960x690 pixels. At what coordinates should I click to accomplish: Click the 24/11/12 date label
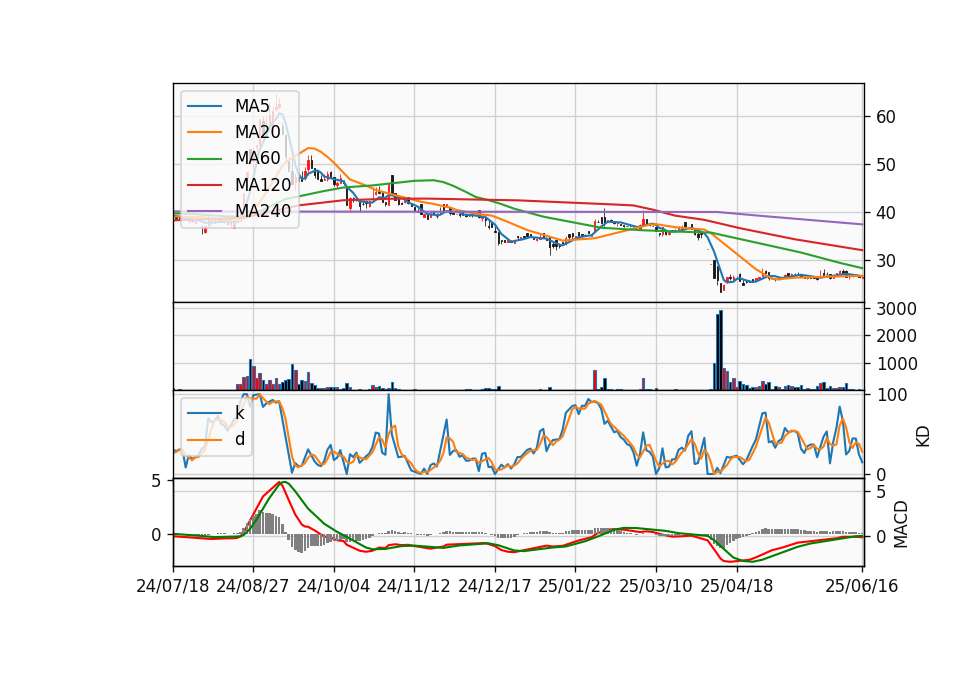(x=414, y=586)
